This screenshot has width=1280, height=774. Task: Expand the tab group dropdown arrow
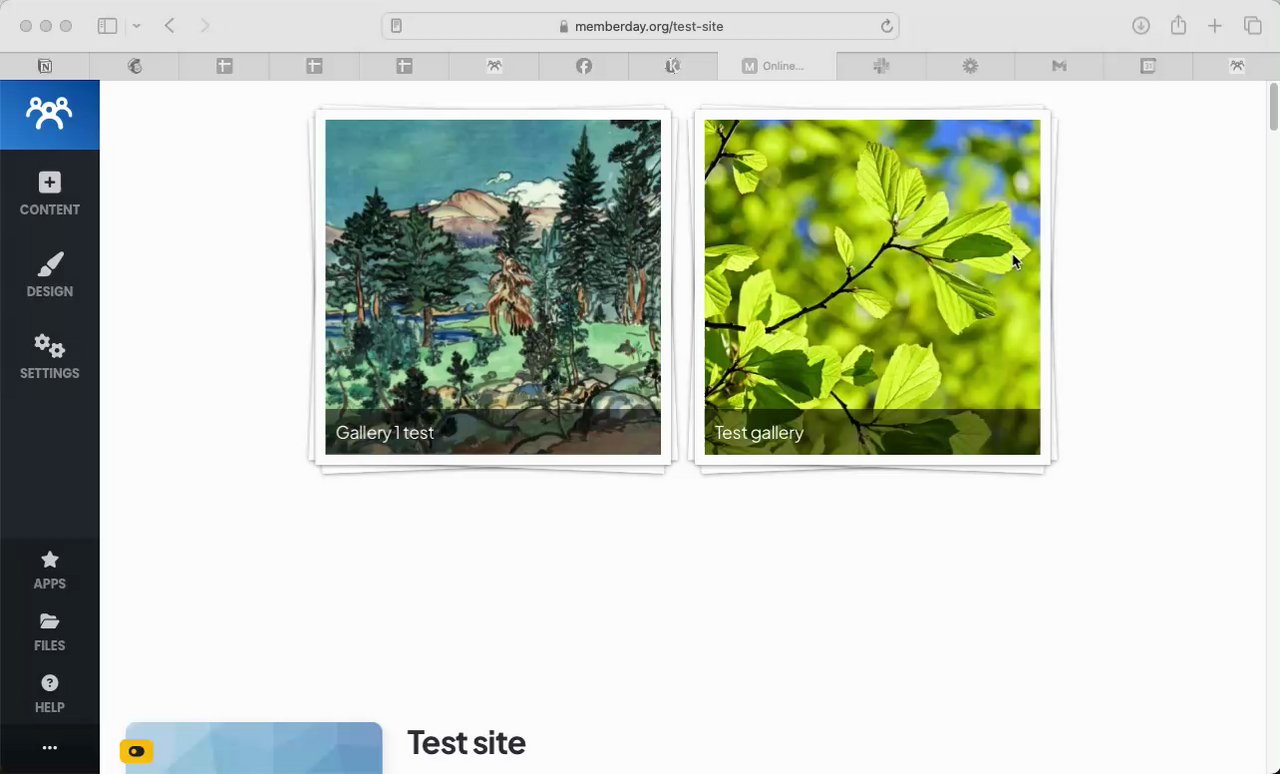136,26
